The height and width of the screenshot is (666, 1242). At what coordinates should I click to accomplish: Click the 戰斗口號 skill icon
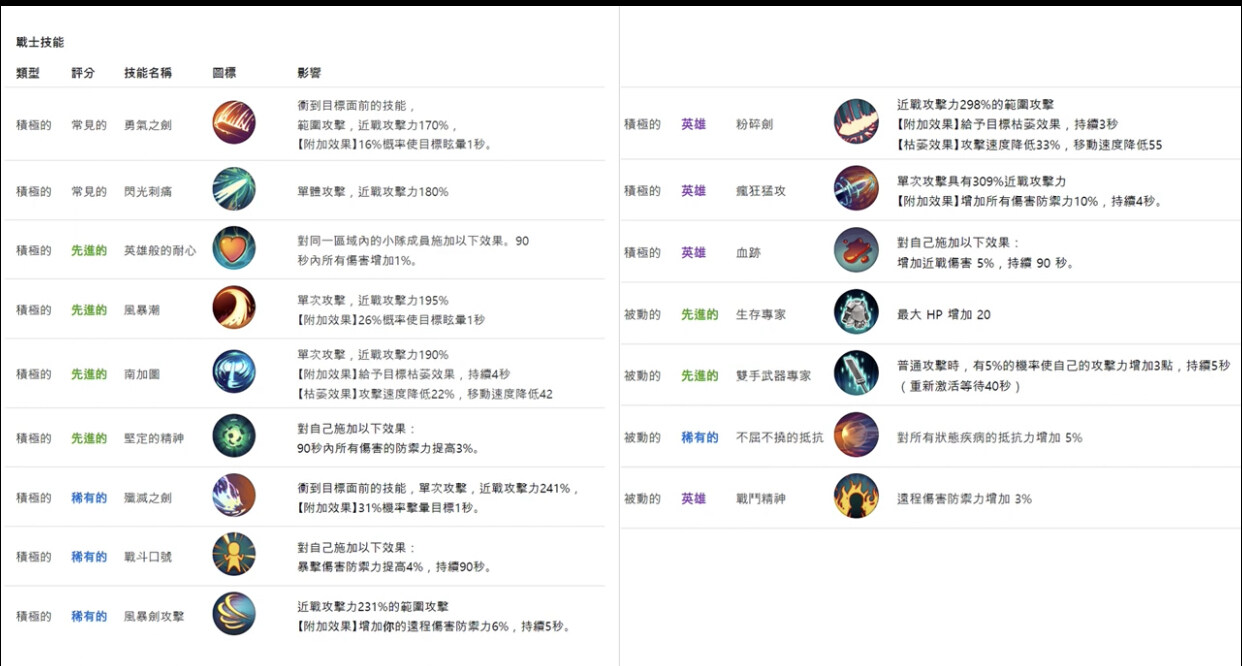click(233, 553)
